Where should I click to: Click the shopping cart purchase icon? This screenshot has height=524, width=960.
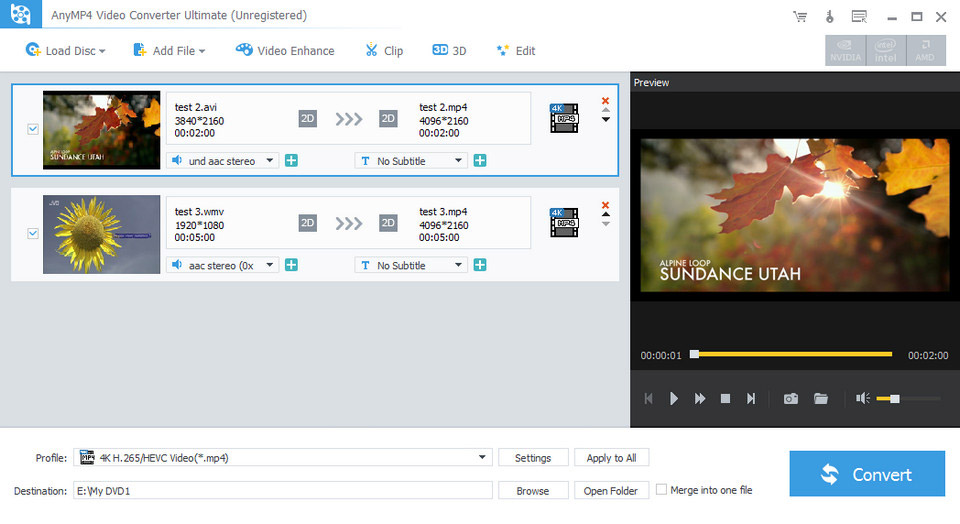(x=800, y=17)
